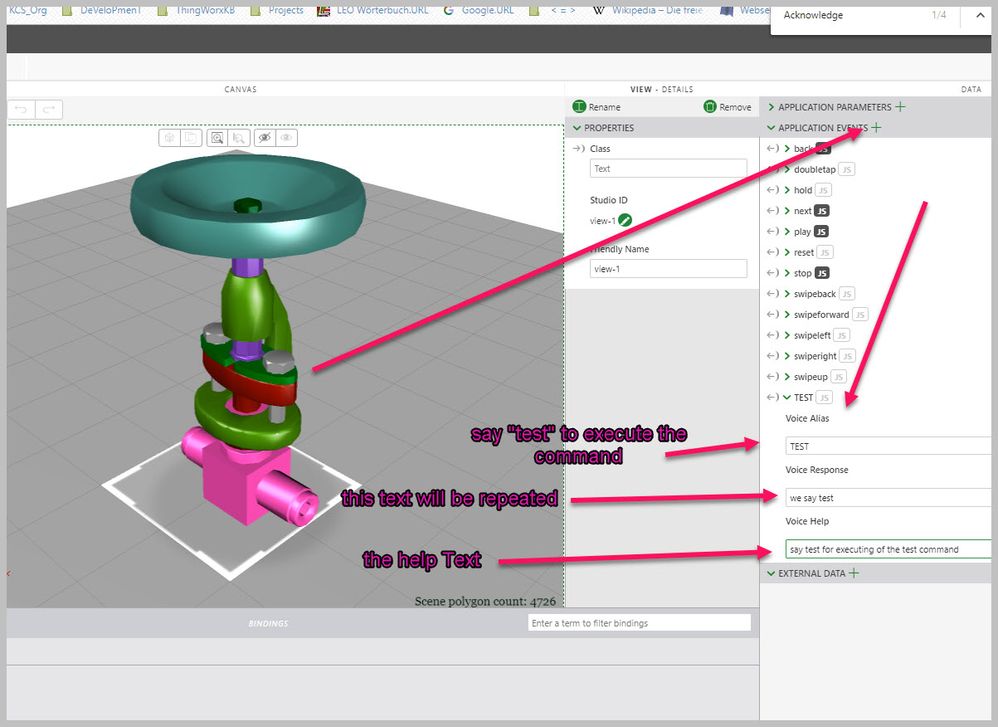Open the JS editor for play event

click(x=821, y=232)
